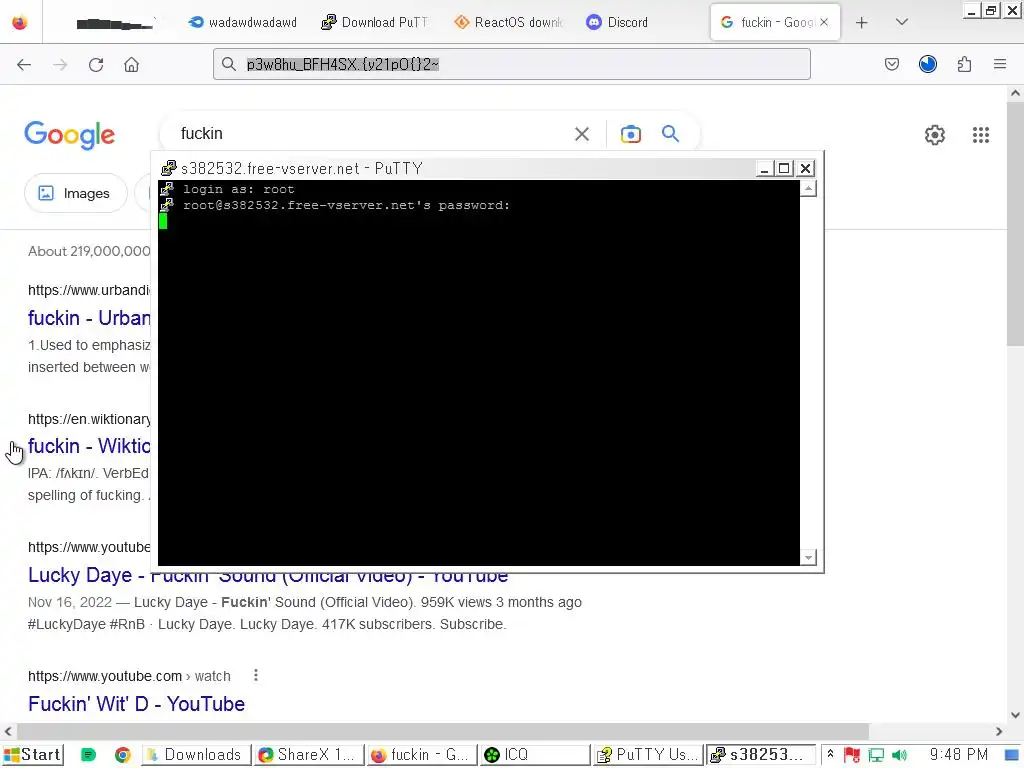Open the Fuckin' Wit' D - YouTube link

[136, 704]
